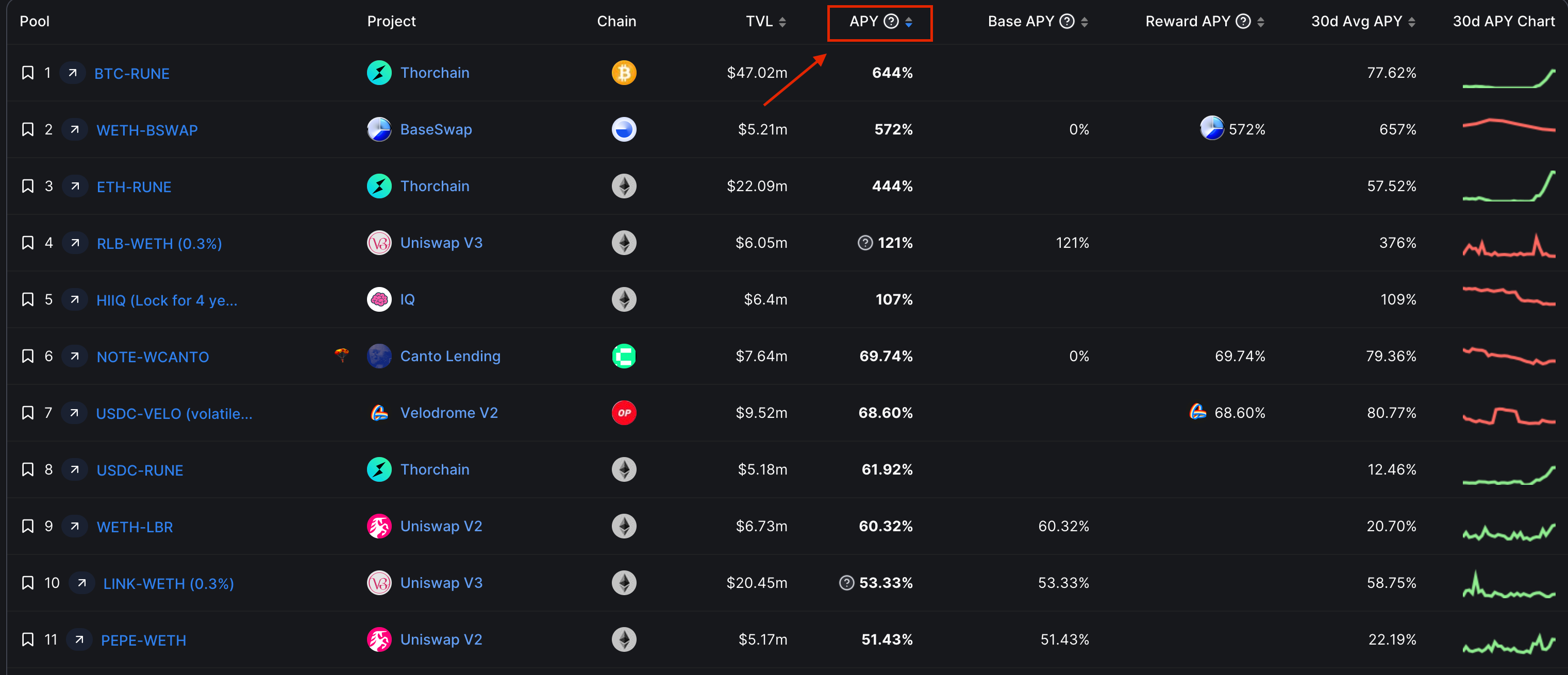Open external link arrow for LINK-WETH
Image resolution: width=1568 pixels, height=675 pixels.
click(81, 583)
